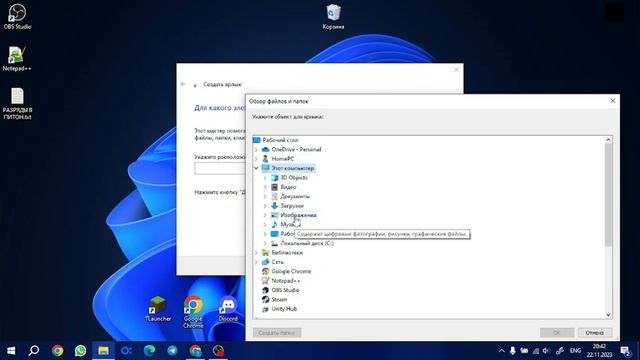Select TLauncher desktop shortcut

click(158, 309)
